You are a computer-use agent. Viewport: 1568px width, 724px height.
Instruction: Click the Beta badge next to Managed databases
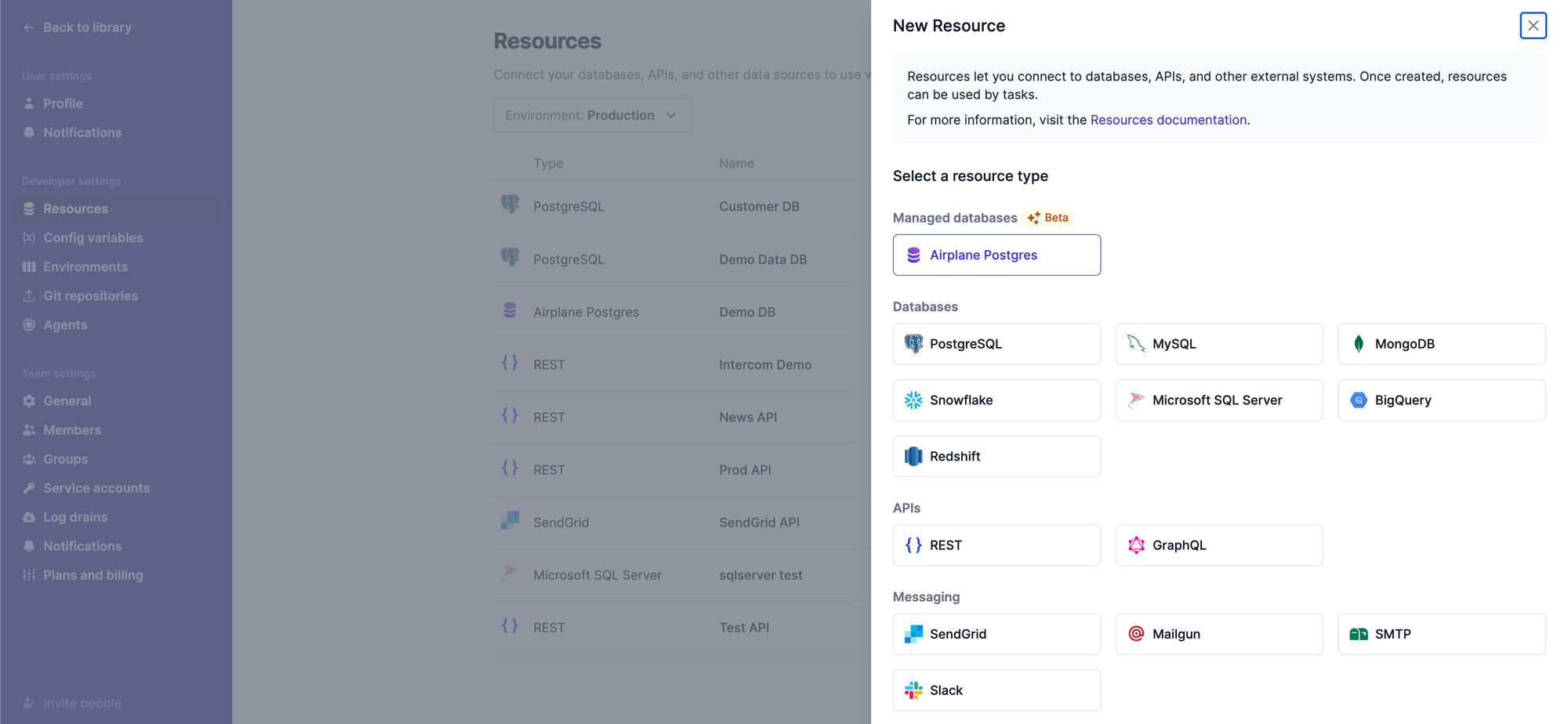click(x=1047, y=217)
